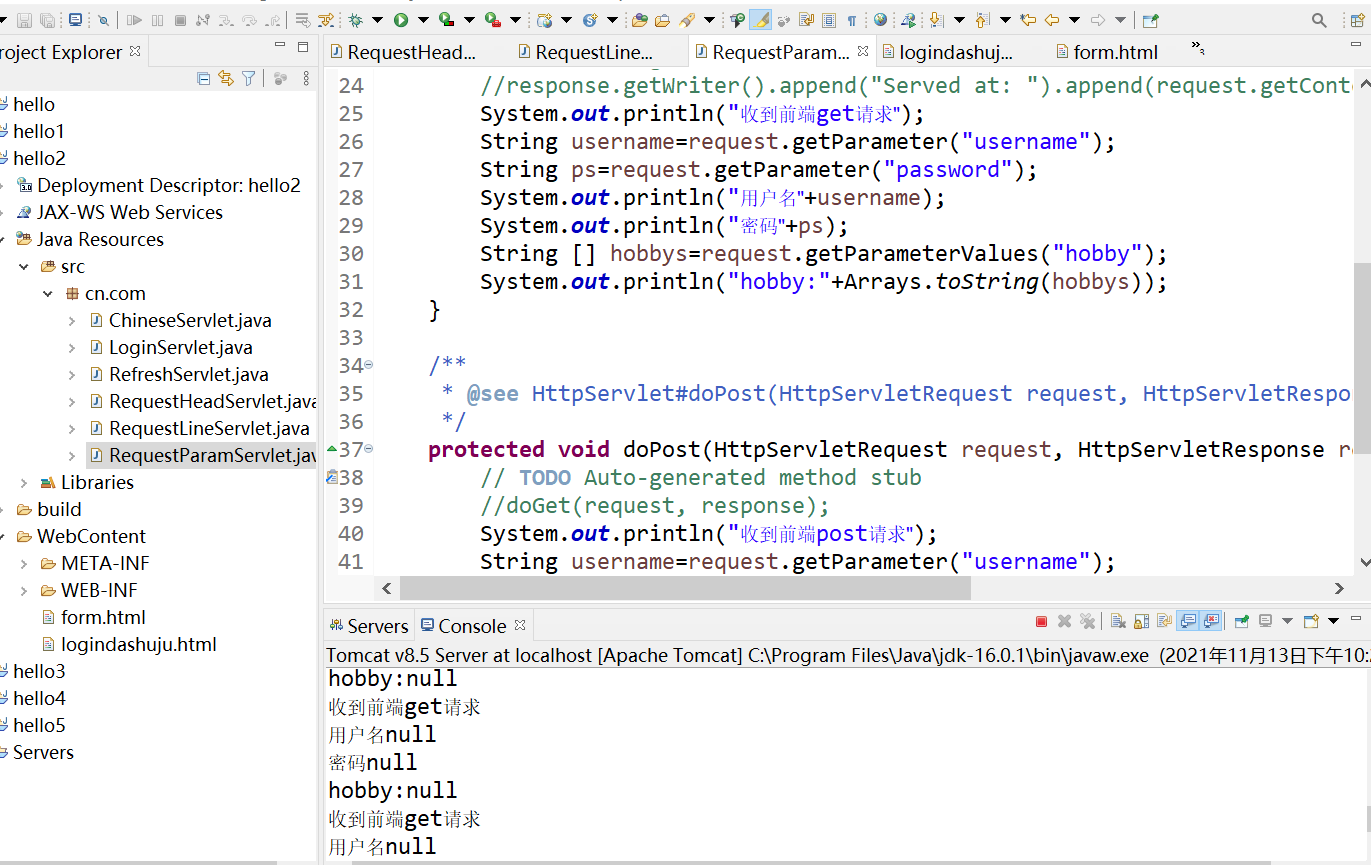Click the Resume debug icon

pos(134,20)
